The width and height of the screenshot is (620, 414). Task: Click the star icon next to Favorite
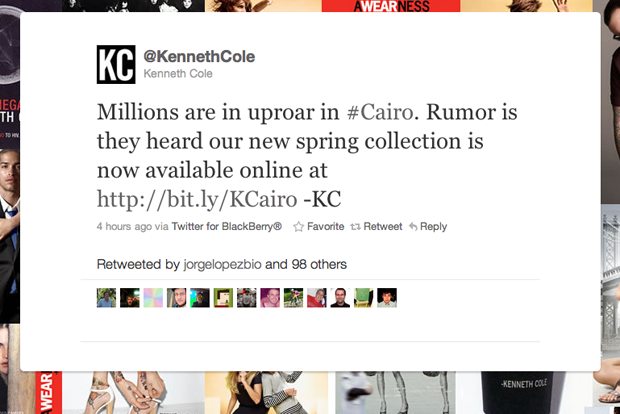coord(299,227)
